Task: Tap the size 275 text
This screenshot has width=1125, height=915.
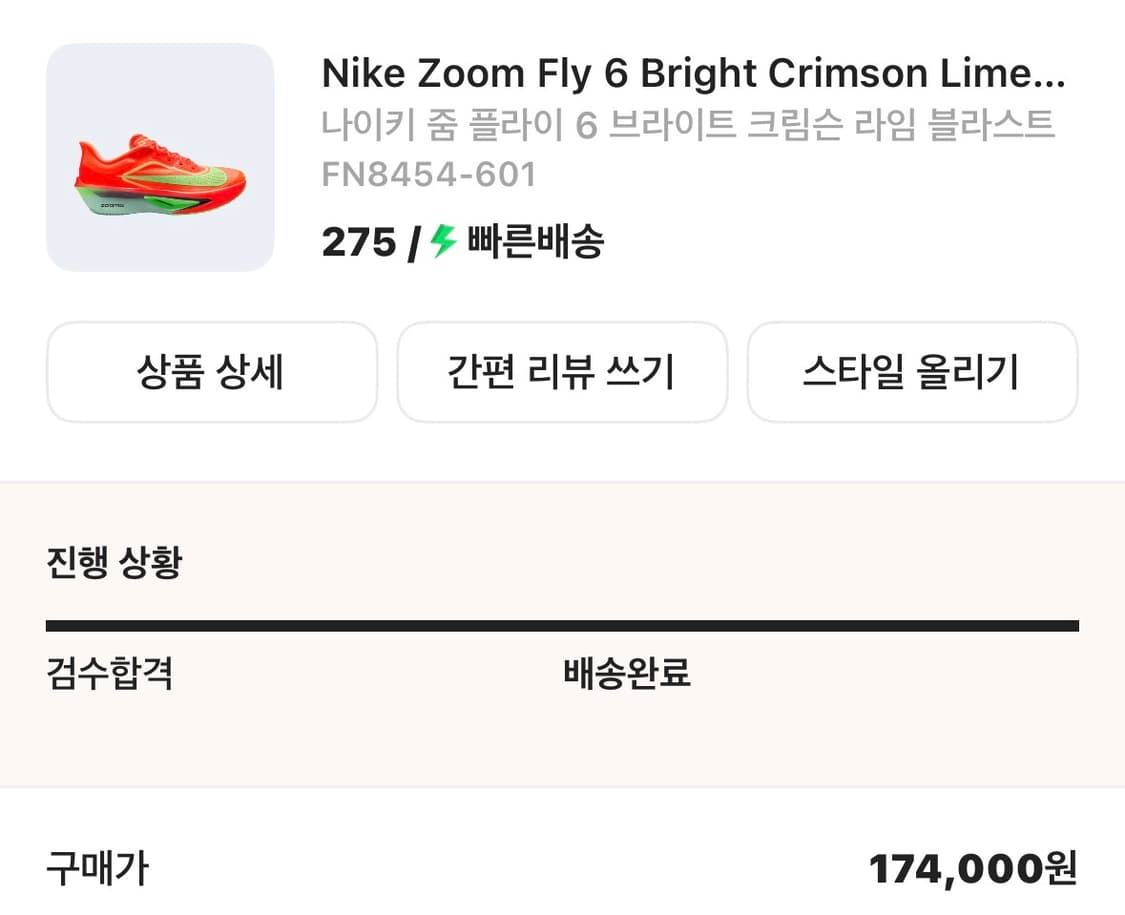Action: (359, 242)
